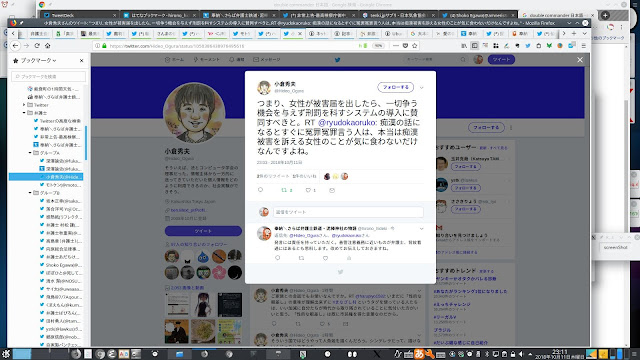Open Firefox home page icon
The width and height of the screenshot is (640, 360).
(47, 46)
